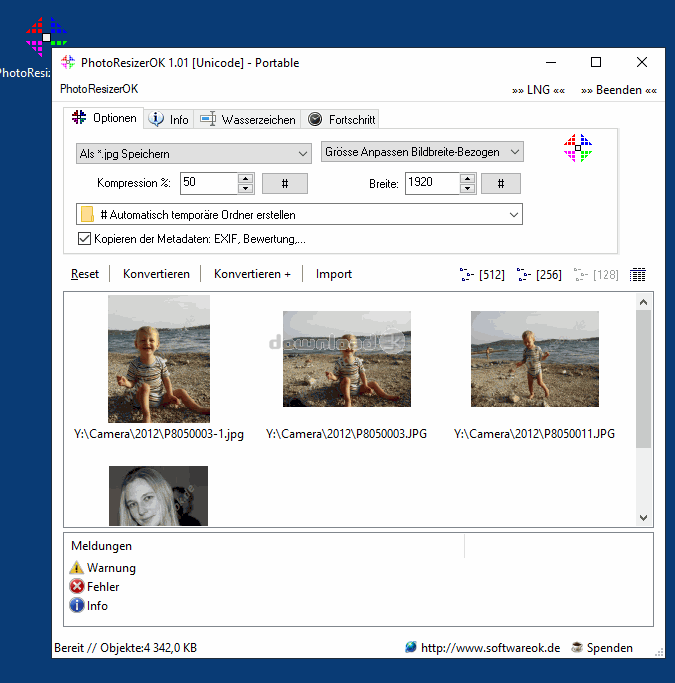Click the thumbnail list scroll up arrow
Screen dimensions: 675x683
(643, 302)
